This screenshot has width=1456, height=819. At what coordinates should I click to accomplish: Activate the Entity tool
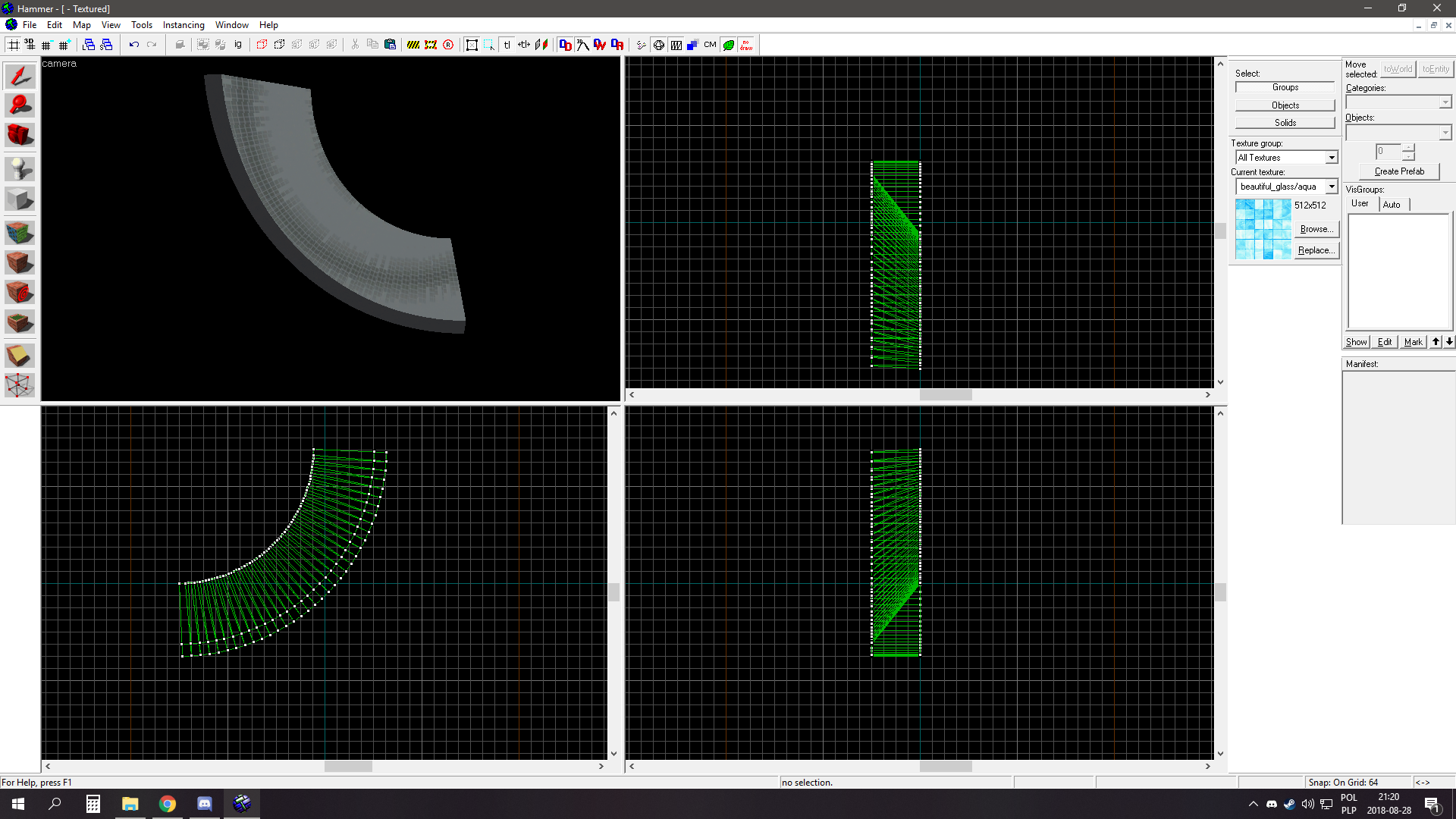tap(19, 168)
